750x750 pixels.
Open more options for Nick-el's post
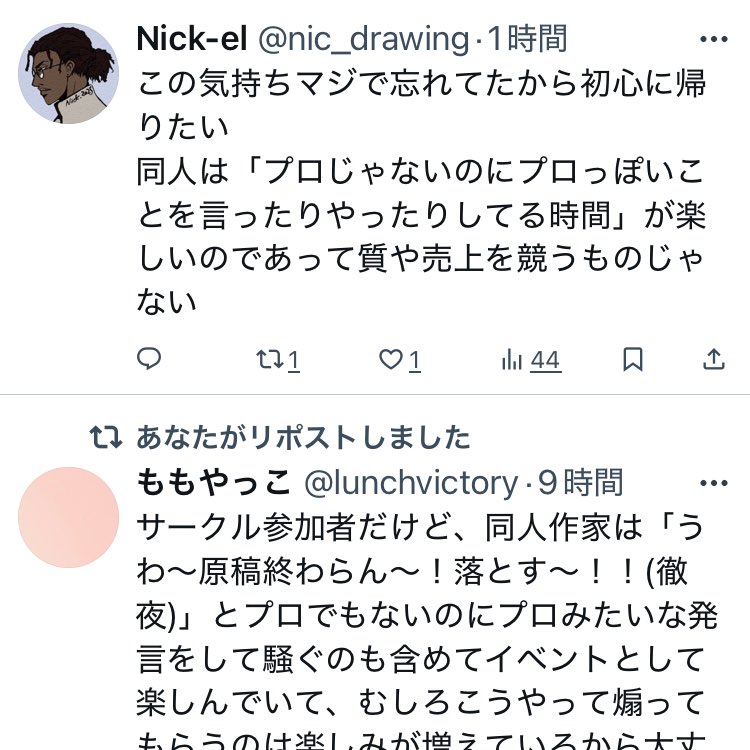[714, 40]
